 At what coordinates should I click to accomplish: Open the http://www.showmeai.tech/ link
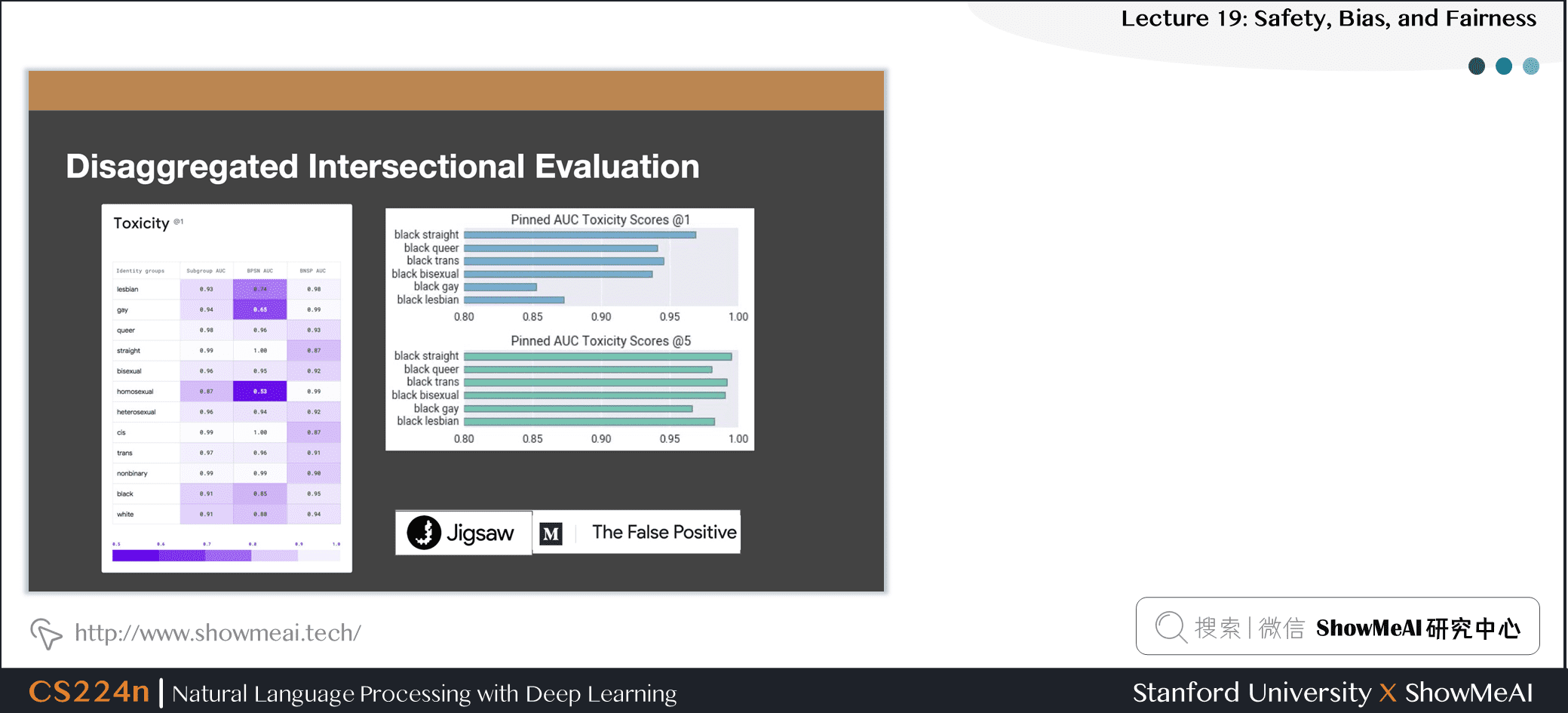click(218, 632)
